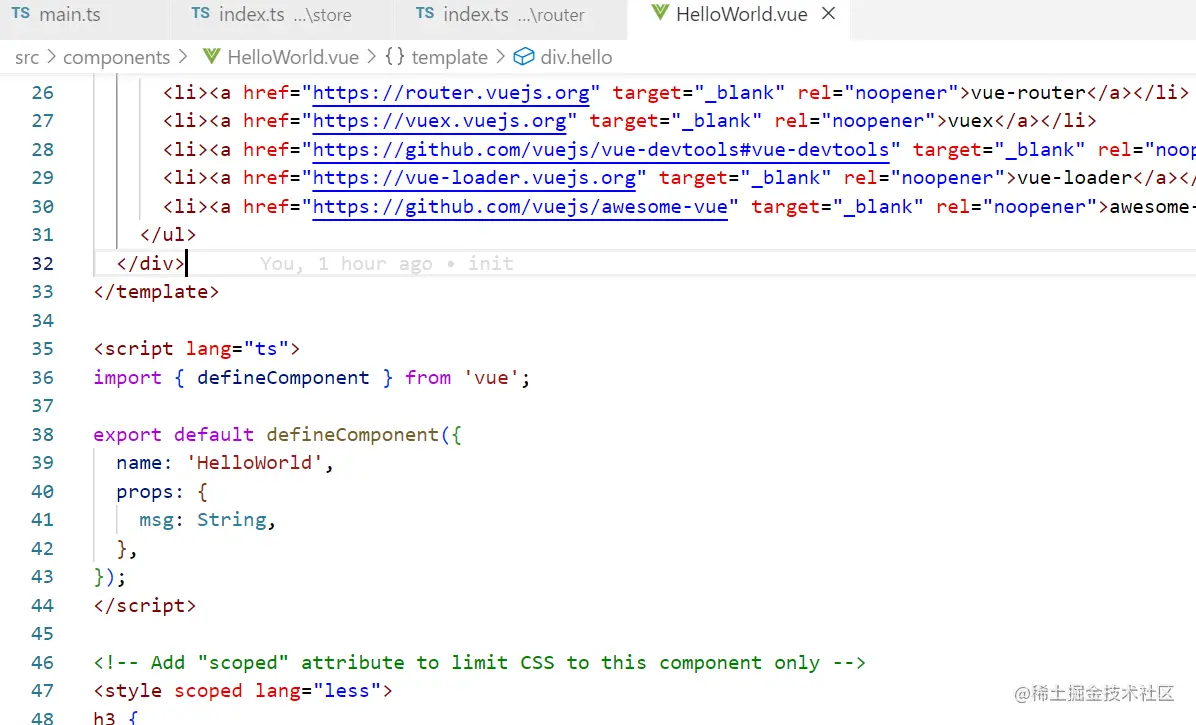Open the awesome-vue GitHub link on line 30
1196x725 pixels.
tap(520, 207)
